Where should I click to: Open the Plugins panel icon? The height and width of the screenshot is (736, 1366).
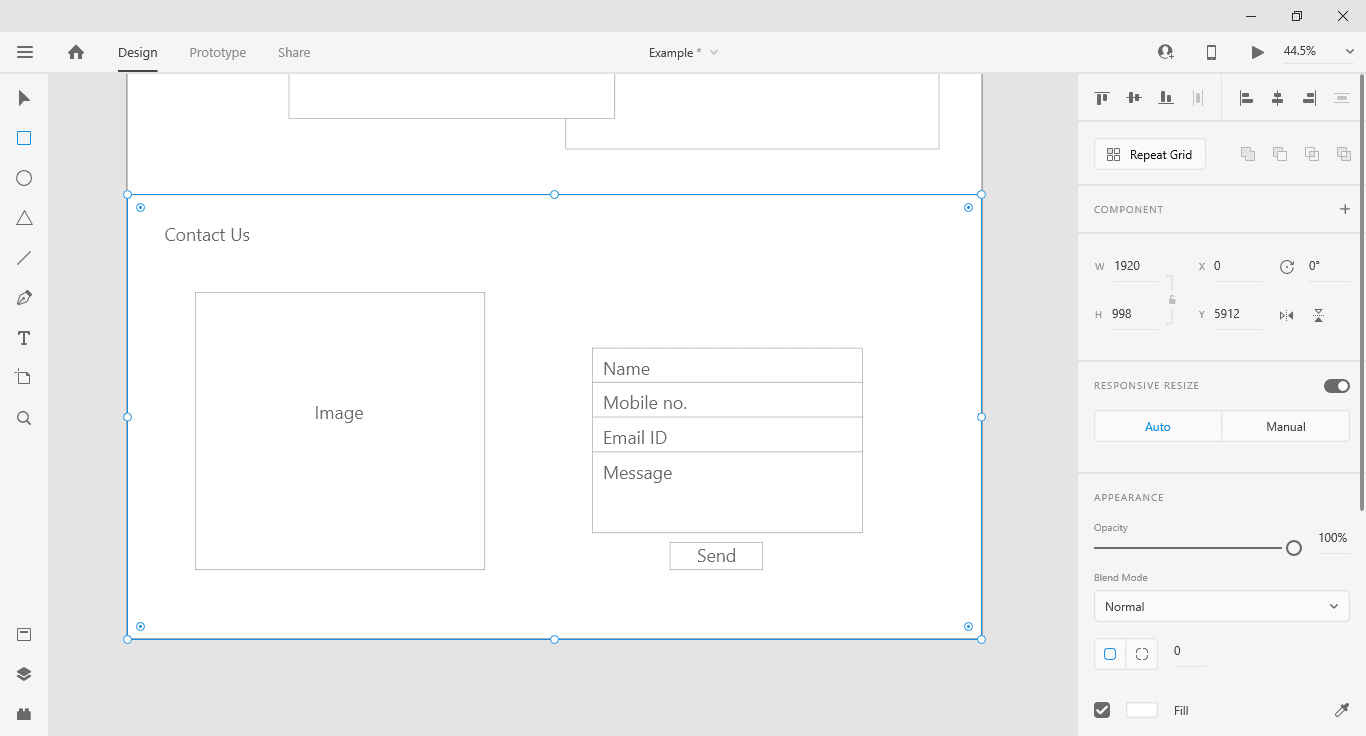tap(24, 714)
